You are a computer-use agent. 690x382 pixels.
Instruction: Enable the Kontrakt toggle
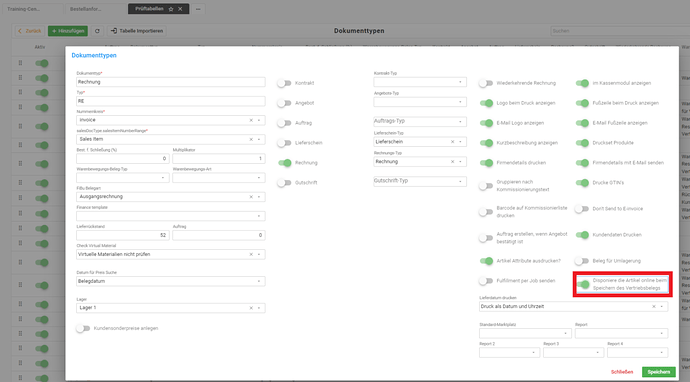tap(284, 83)
